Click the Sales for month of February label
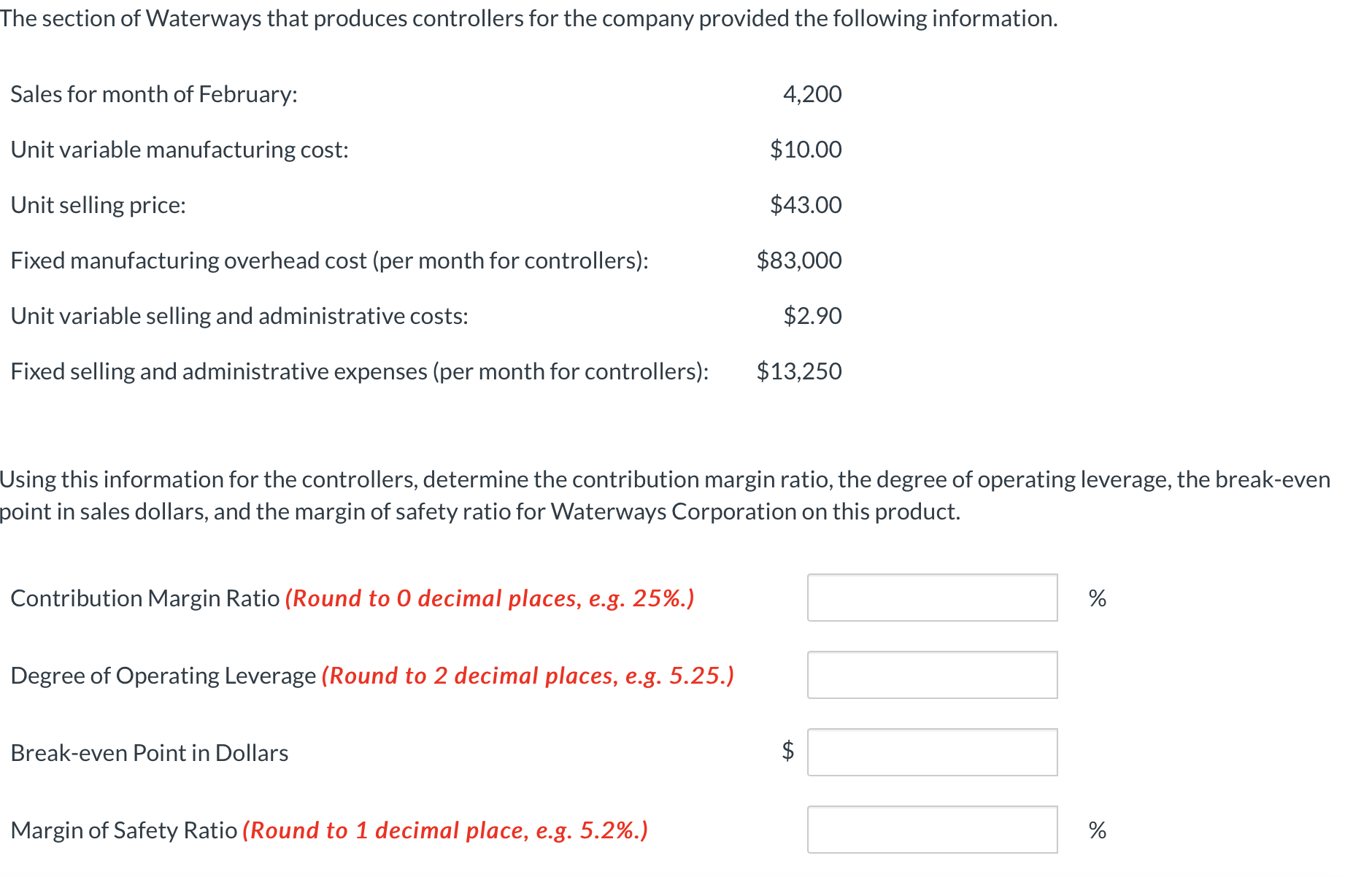This screenshot has height=877, width=1372. [153, 93]
